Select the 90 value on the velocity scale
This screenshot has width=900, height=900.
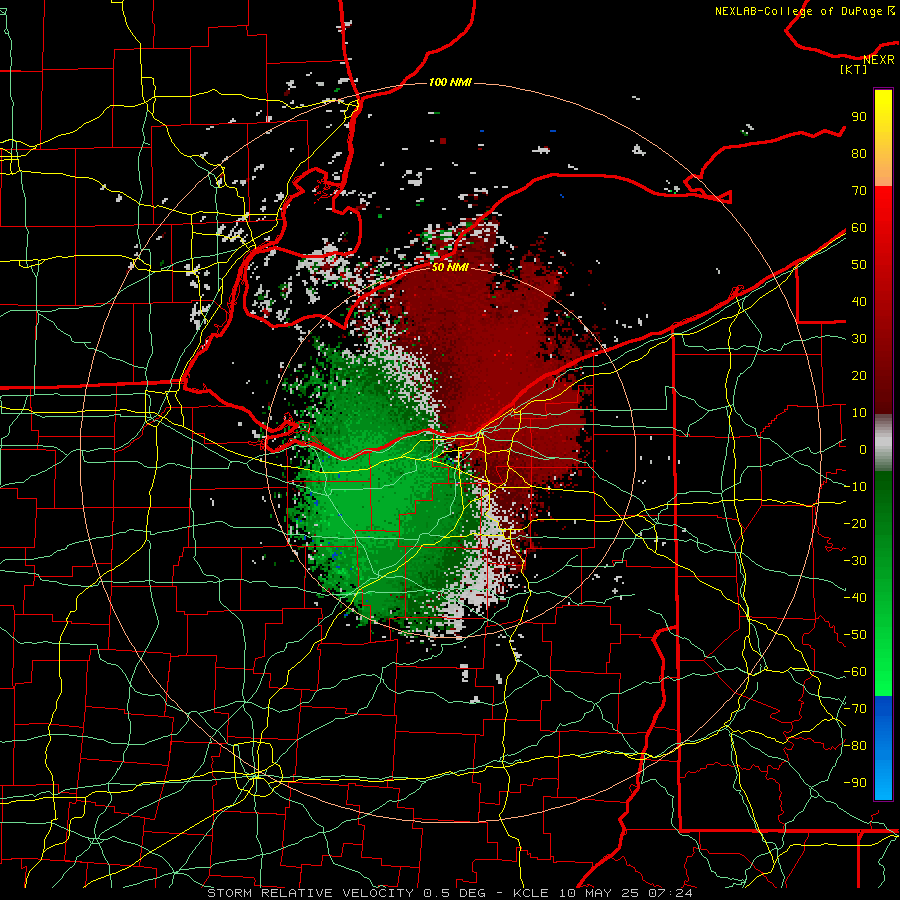[x=859, y=117]
